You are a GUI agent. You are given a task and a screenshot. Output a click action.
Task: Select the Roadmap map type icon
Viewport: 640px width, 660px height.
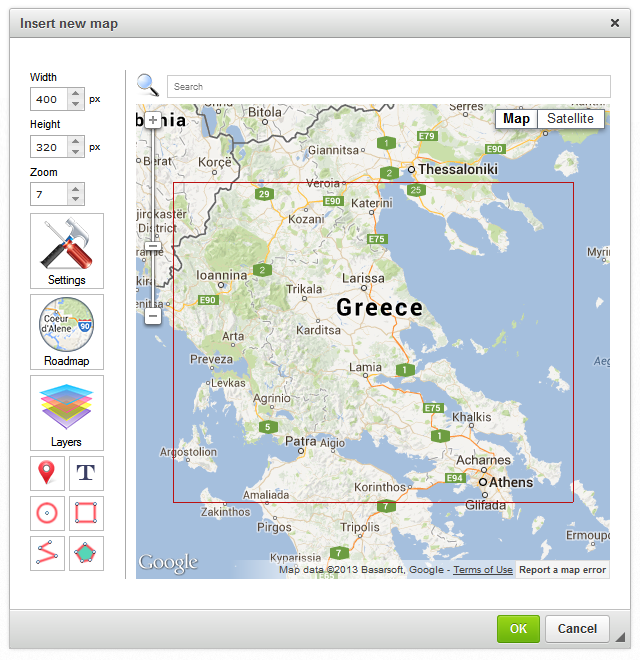(x=67, y=331)
